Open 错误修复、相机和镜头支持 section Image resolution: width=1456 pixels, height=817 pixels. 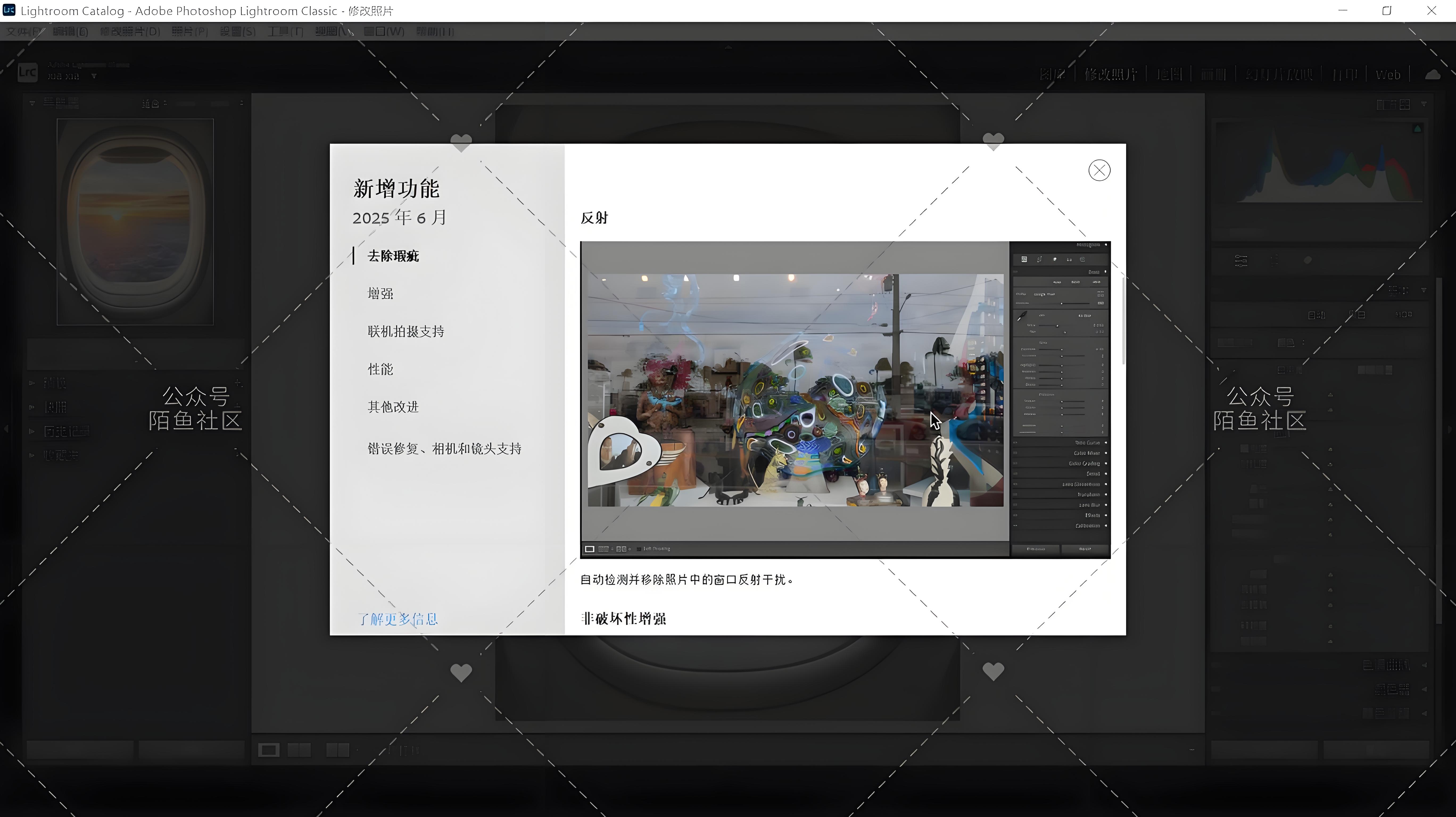point(444,449)
